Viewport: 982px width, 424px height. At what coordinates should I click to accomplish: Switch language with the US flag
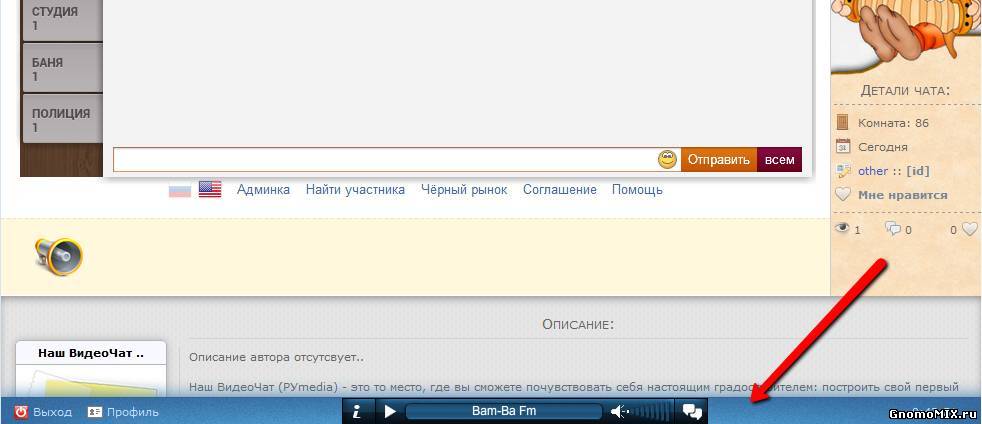point(210,189)
